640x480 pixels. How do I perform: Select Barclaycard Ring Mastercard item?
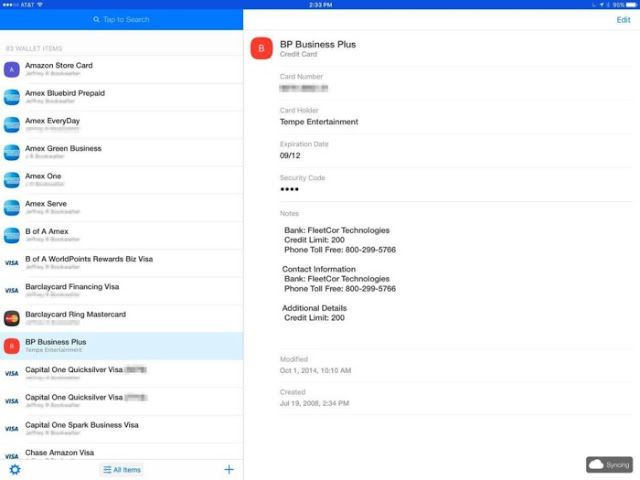pos(122,318)
